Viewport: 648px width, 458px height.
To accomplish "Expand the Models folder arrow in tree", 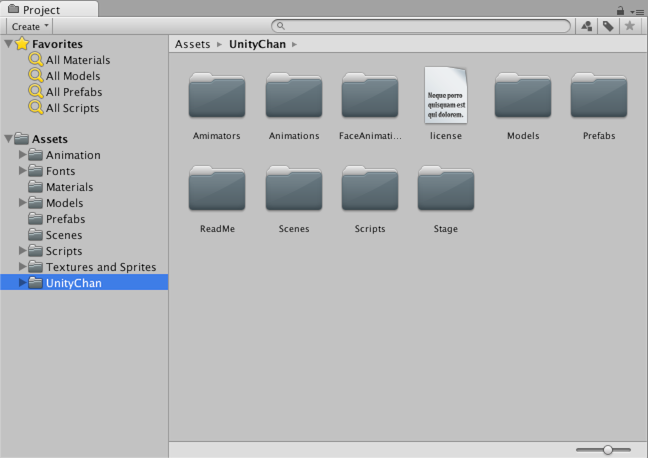I will click(23, 203).
